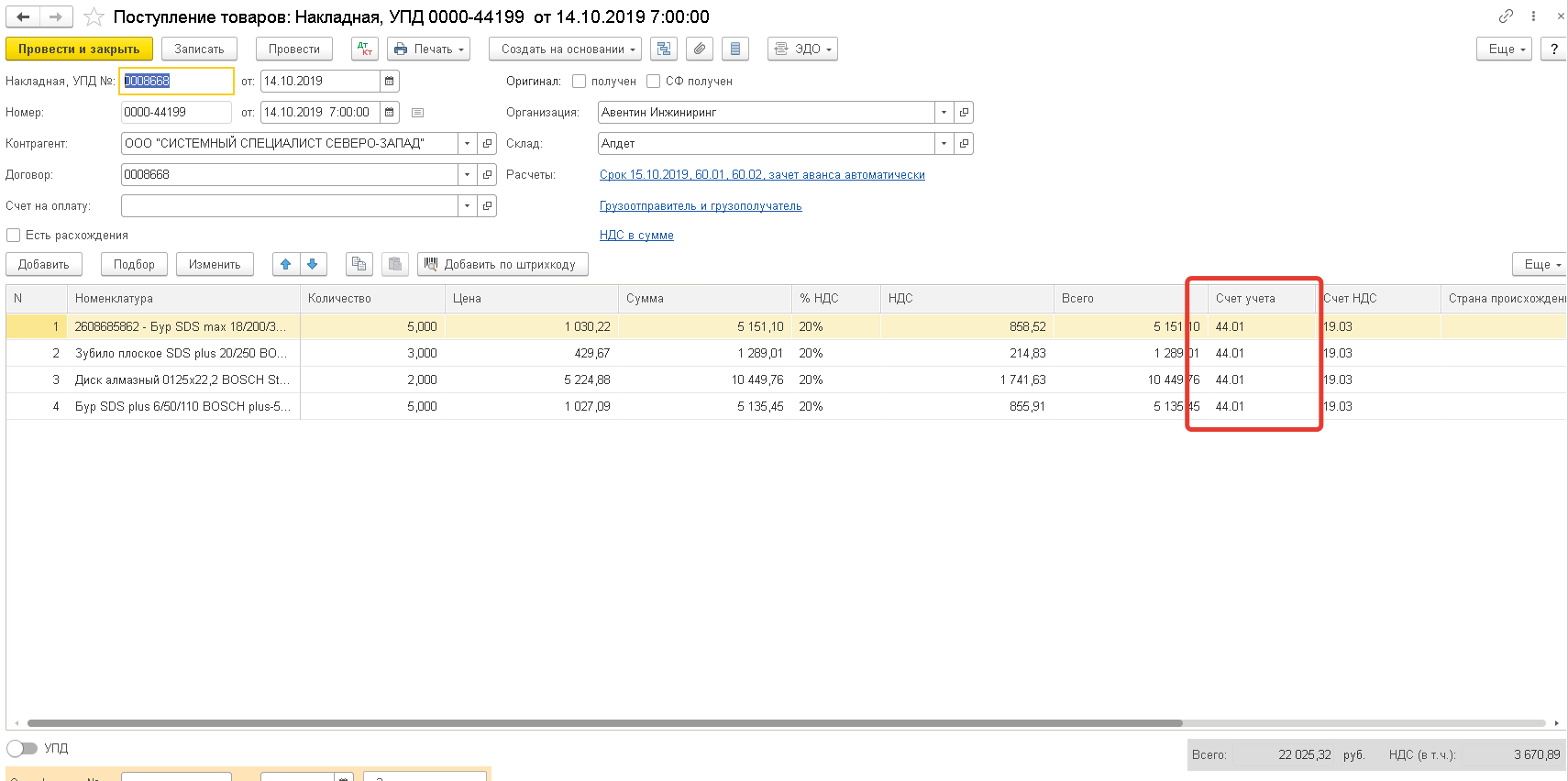Image resolution: width=1568 pixels, height=781 pixels.
Task: Open Грузоотправитель и грузополучатель link
Action: (701, 205)
